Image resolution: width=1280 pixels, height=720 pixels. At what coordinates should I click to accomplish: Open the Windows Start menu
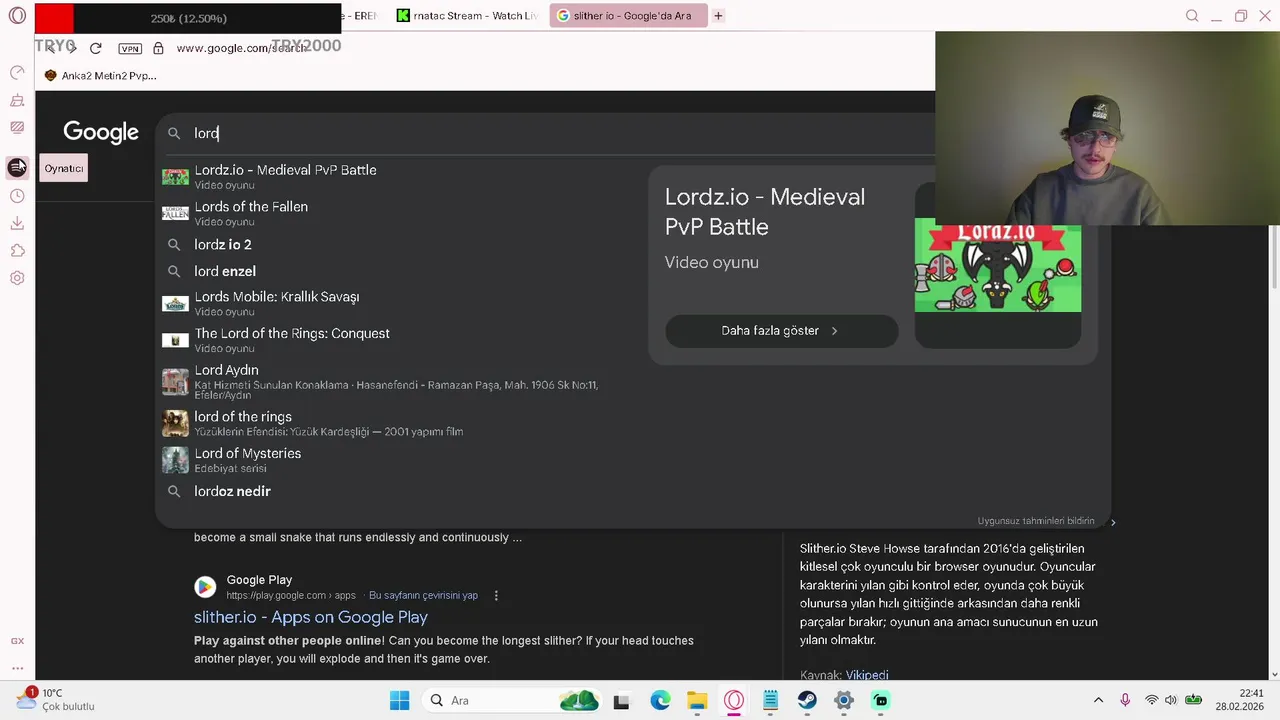(399, 700)
